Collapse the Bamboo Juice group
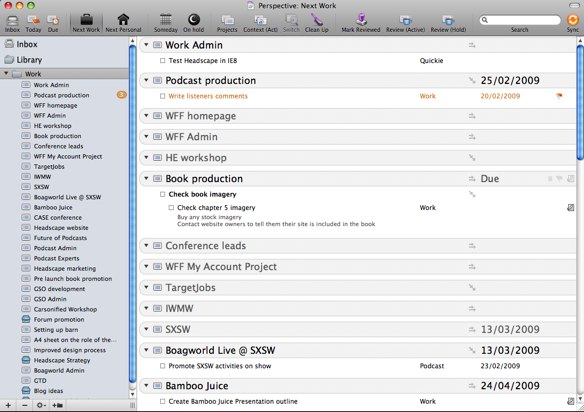The width and height of the screenshot is (584, 412). pyautogui.click(x=146, y=386)
